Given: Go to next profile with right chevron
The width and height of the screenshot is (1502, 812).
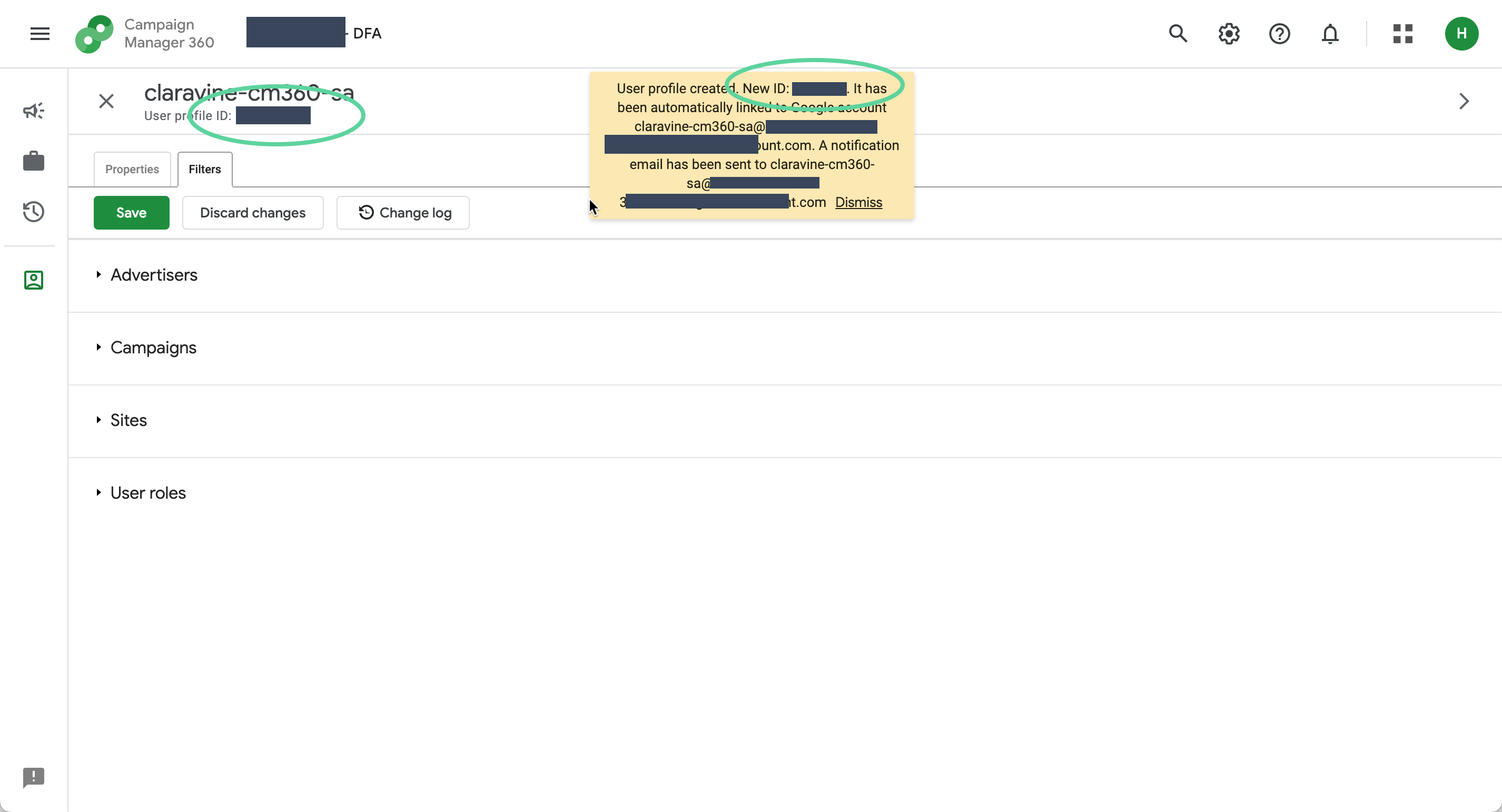Looking at the screenshot, I should [1464, 102].
